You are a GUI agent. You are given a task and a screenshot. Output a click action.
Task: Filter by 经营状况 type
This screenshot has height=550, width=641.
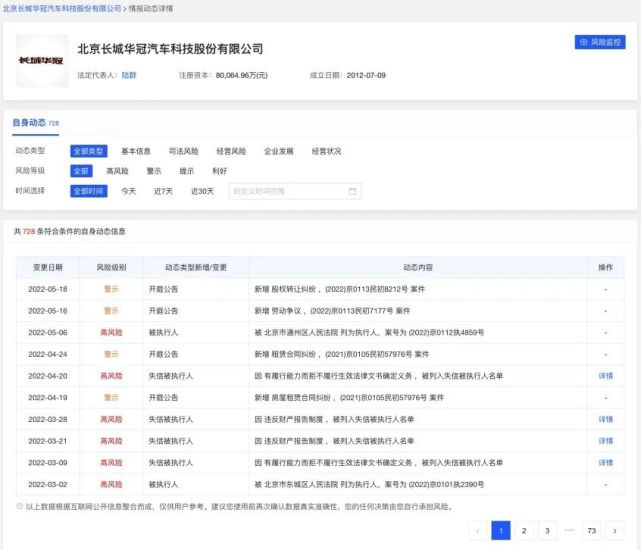[x=326, y=151]
